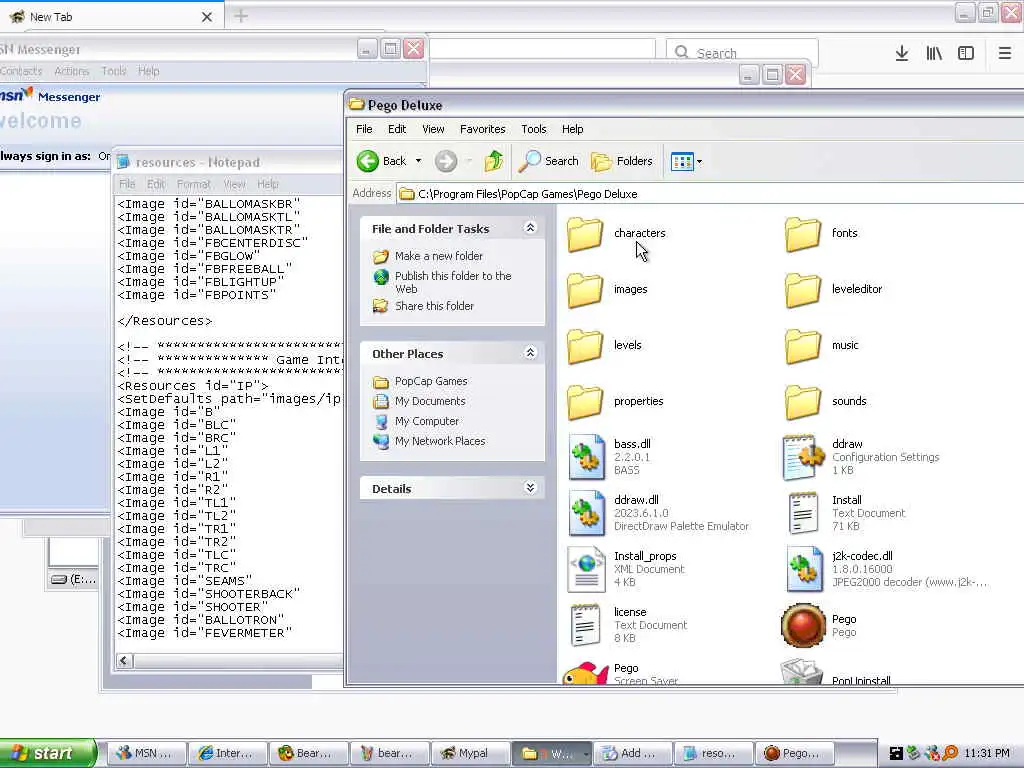The width and height of the screenshot is (1024, 768).
Task: Switch to Pego taskbar button
Action: tap(794, 754)
